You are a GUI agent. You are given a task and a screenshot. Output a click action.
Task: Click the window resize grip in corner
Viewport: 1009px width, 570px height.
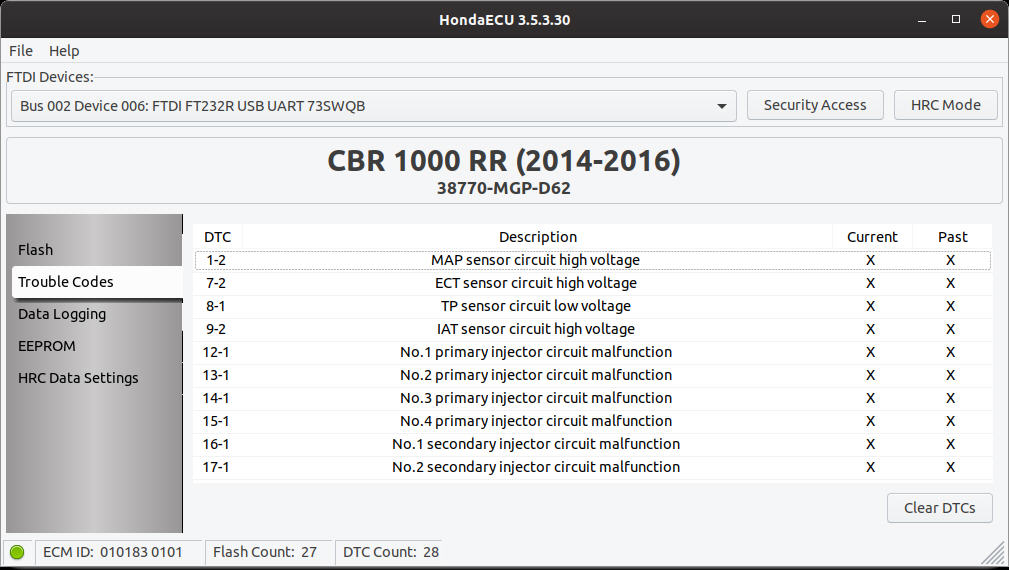point(993,554)
